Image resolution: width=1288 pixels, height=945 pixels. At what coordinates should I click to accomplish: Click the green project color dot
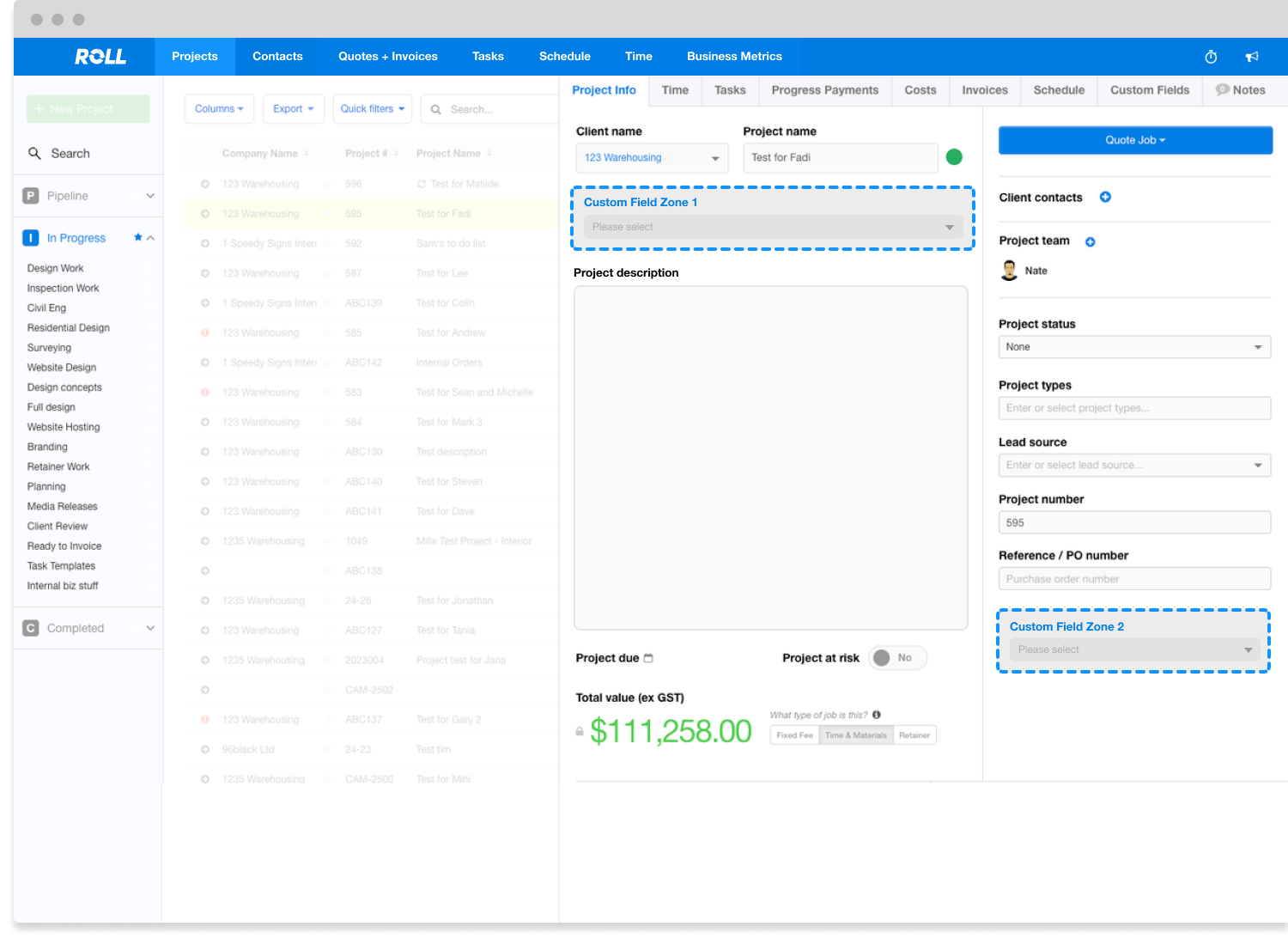(x=953, y=157)
